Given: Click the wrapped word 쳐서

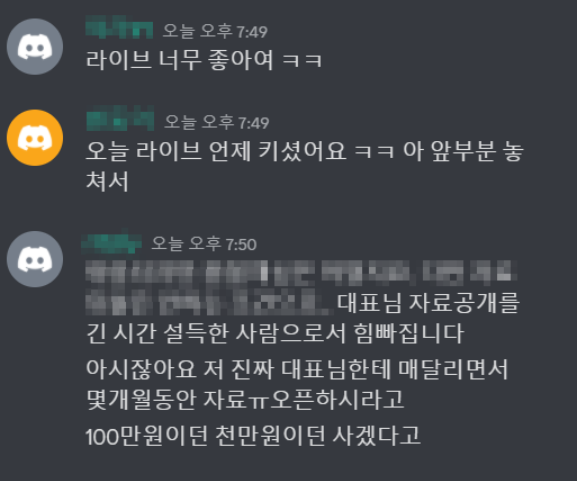Looking at the screenshot, I should [107, 181].
